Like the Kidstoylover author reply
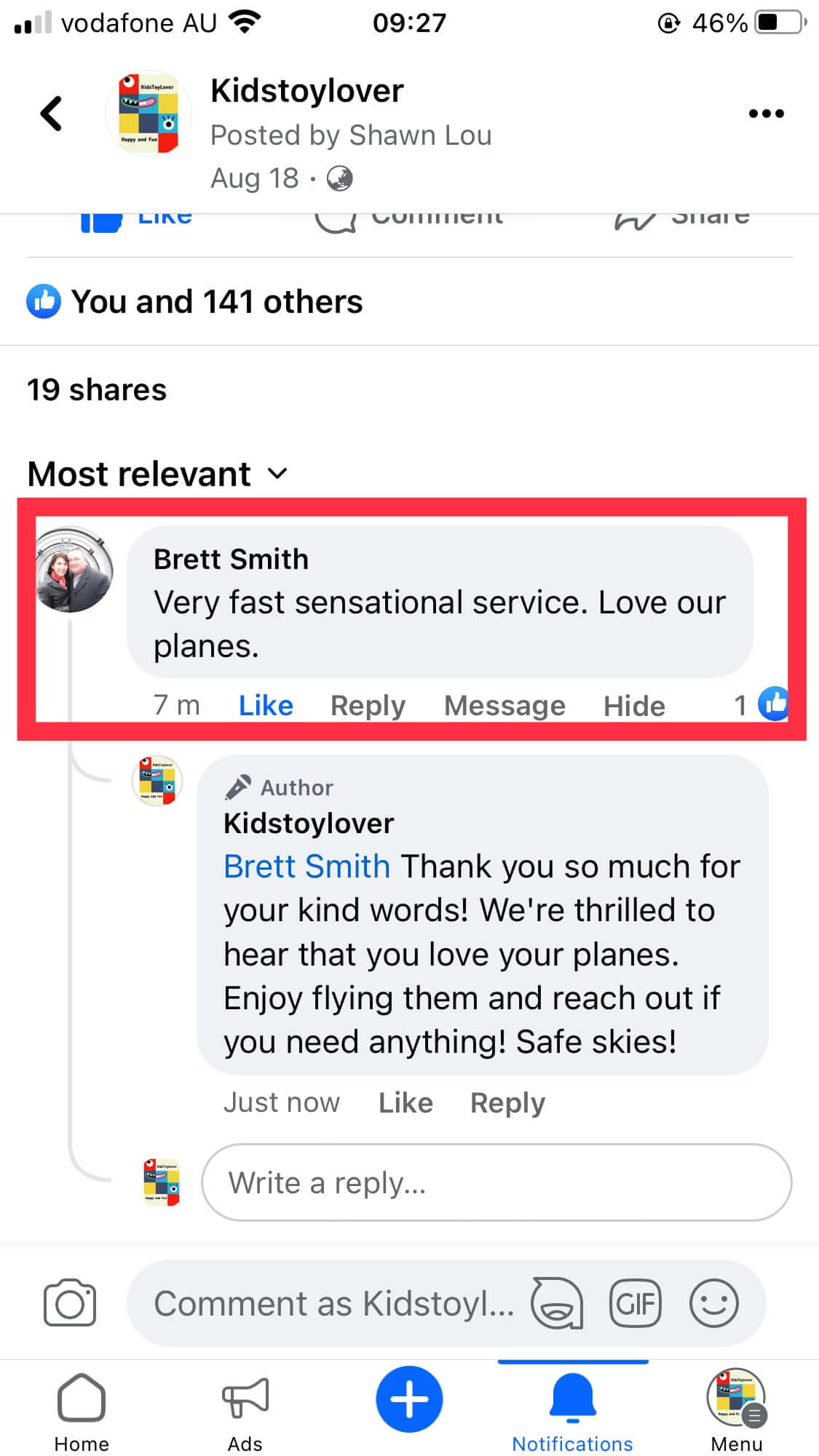The height and width of the screenshot is (1456, 819). click(405, 1102)
